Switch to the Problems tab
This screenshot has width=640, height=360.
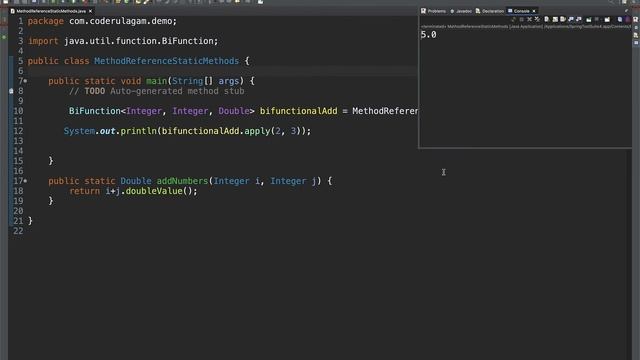click(x=433, y=11)
